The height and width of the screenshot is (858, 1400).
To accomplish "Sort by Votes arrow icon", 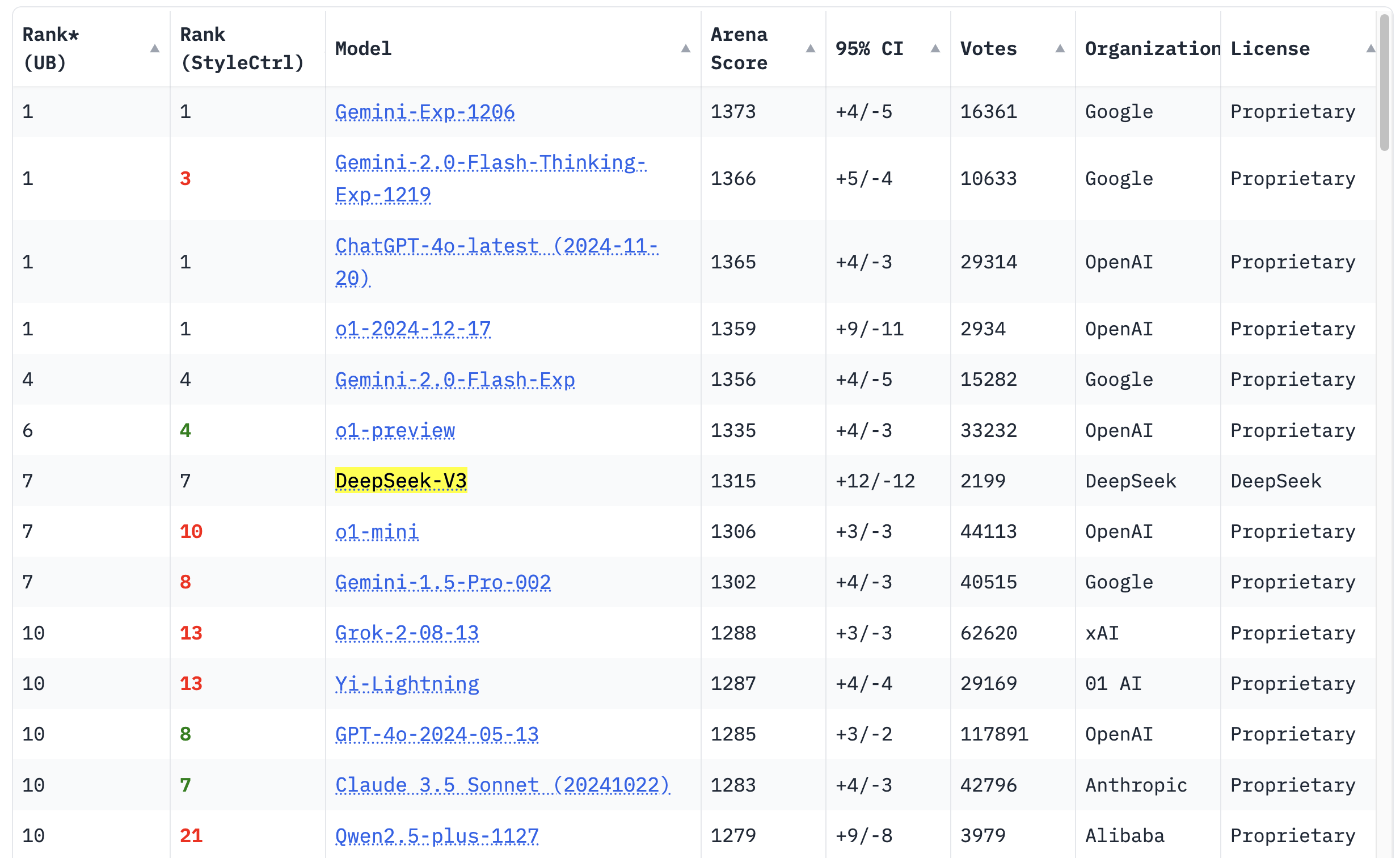I will (1060, 49).
